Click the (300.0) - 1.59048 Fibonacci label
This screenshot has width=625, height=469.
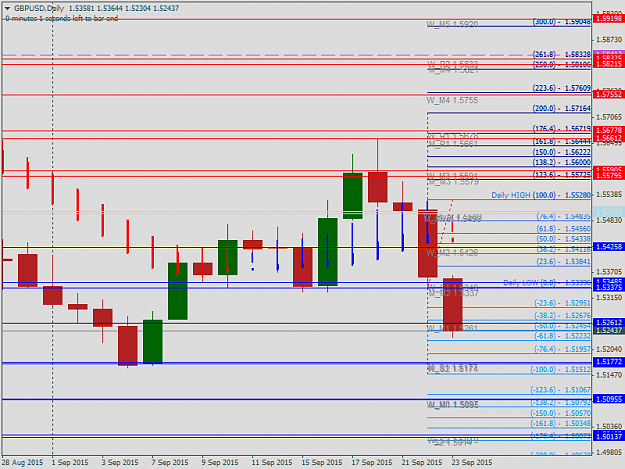pos(561,22)
